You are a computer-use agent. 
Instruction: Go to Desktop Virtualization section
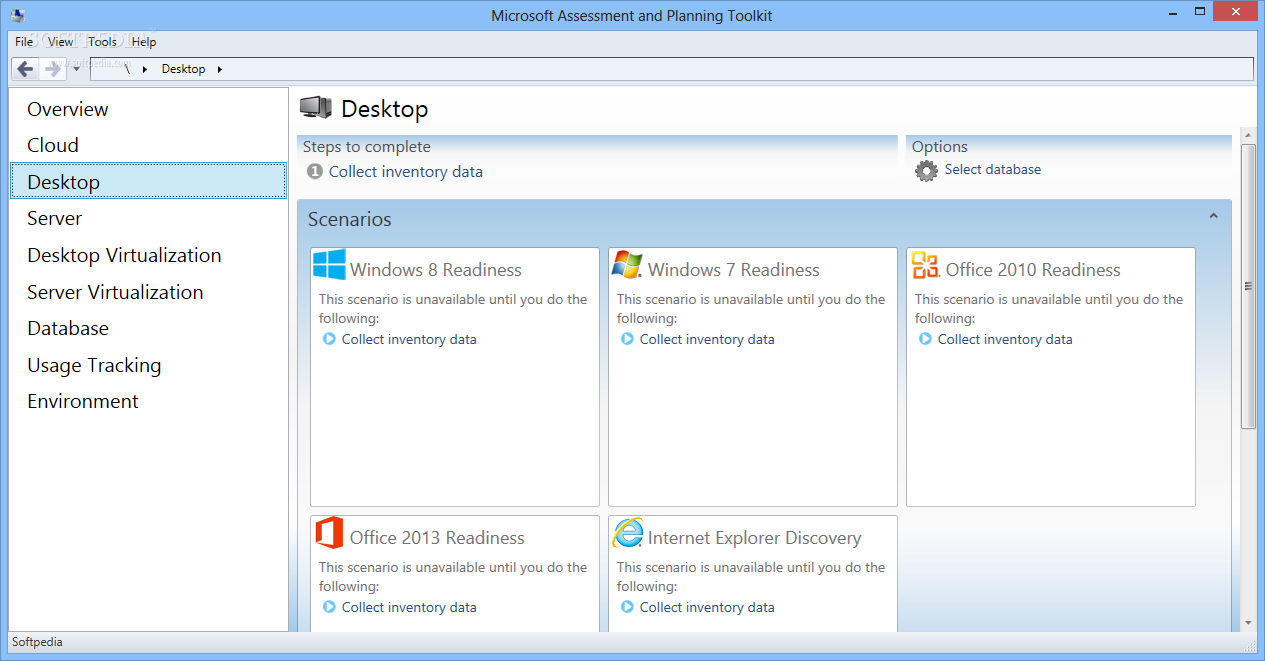tap(149, 255)
